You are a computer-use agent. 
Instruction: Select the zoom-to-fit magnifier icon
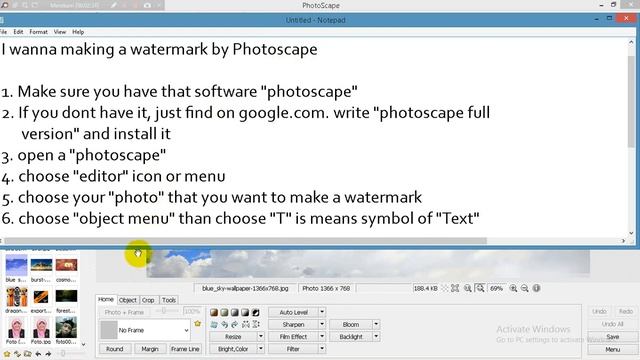point(480,288)
